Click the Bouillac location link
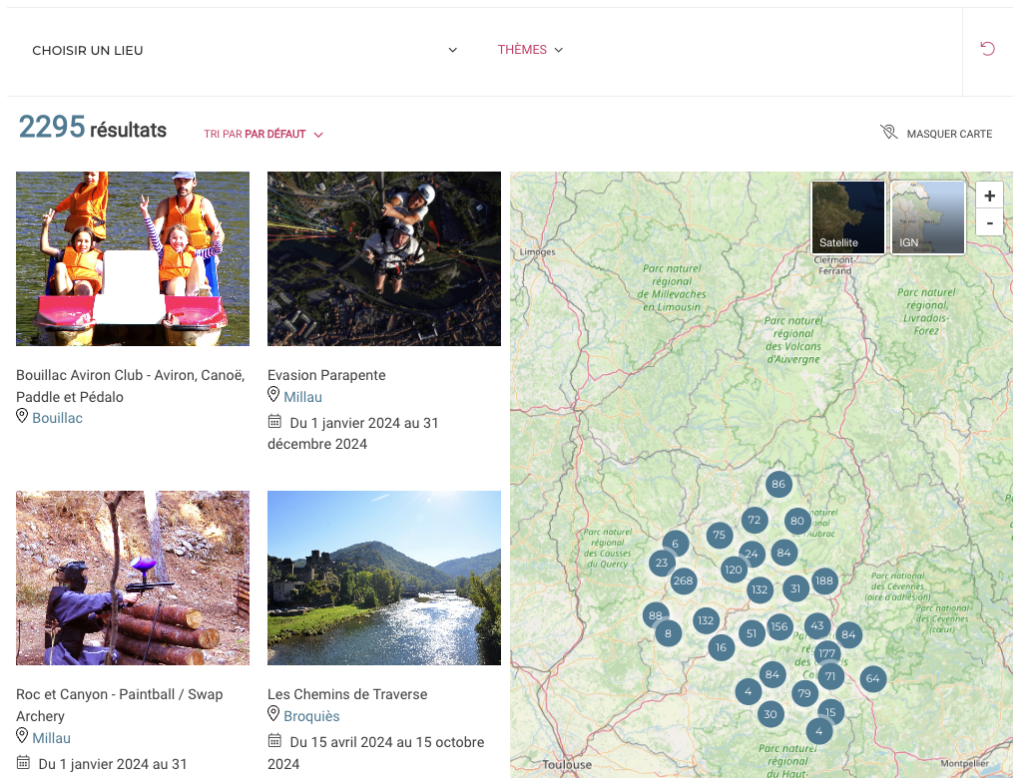Image resolution: width=1024 pixels, height=778 pixels. [x=57, y=418]
